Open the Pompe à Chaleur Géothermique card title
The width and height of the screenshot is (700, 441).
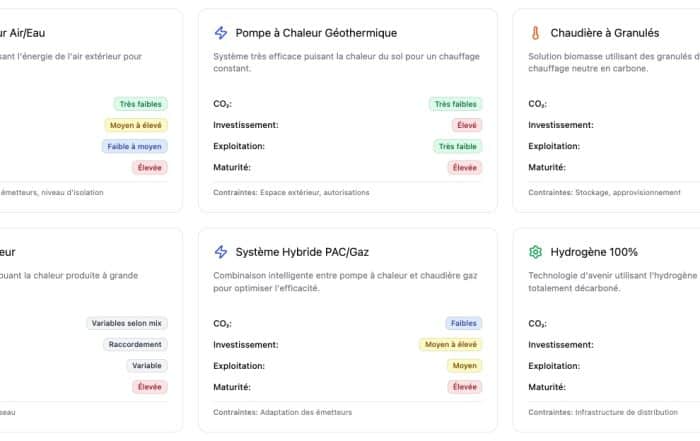(316, 33)
